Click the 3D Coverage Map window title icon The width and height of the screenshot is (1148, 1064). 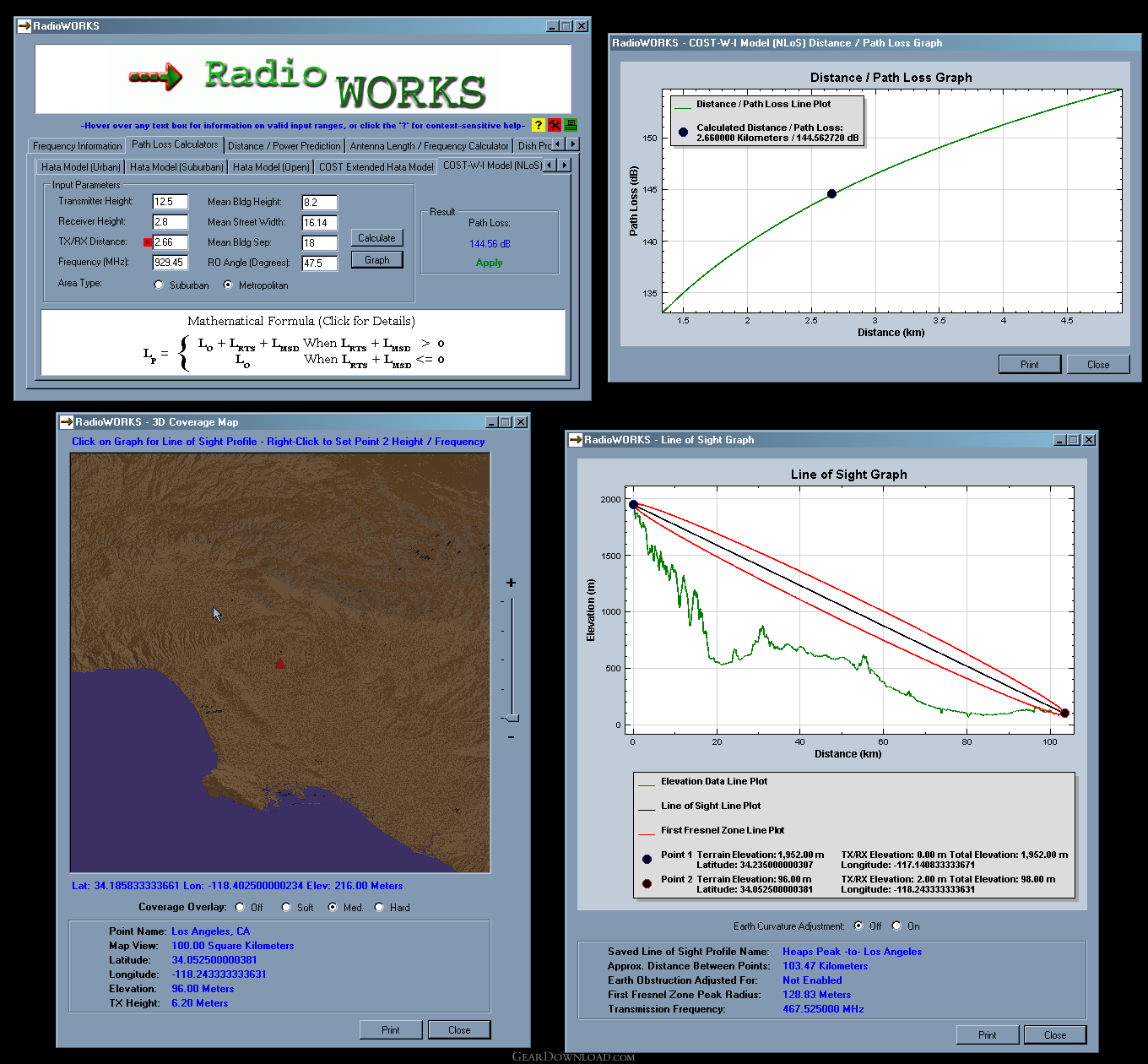67,422
